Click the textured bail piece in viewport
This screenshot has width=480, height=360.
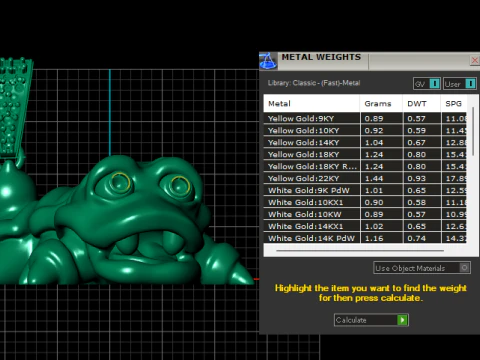click(x=14, y=107)
